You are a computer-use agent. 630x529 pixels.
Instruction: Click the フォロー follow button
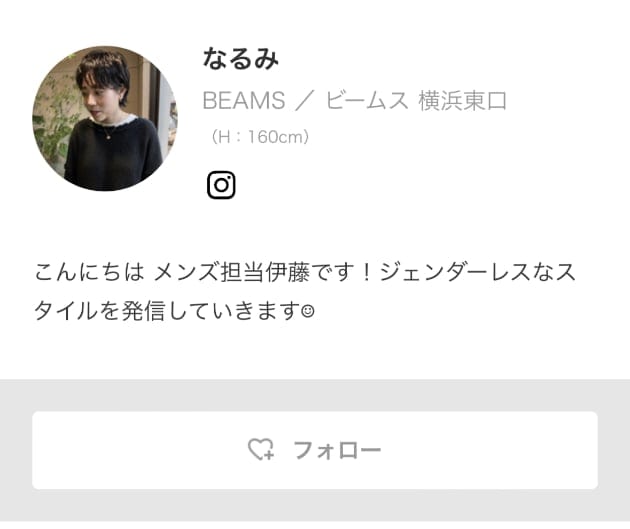(x=315, y=450)
